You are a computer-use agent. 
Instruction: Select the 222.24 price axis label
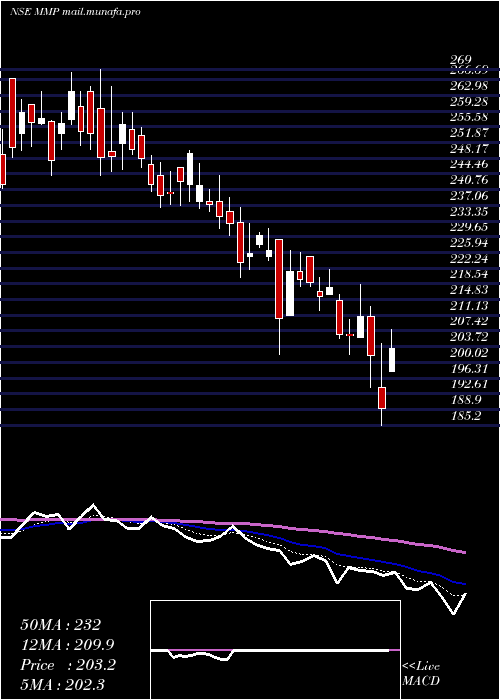point(469,258)
